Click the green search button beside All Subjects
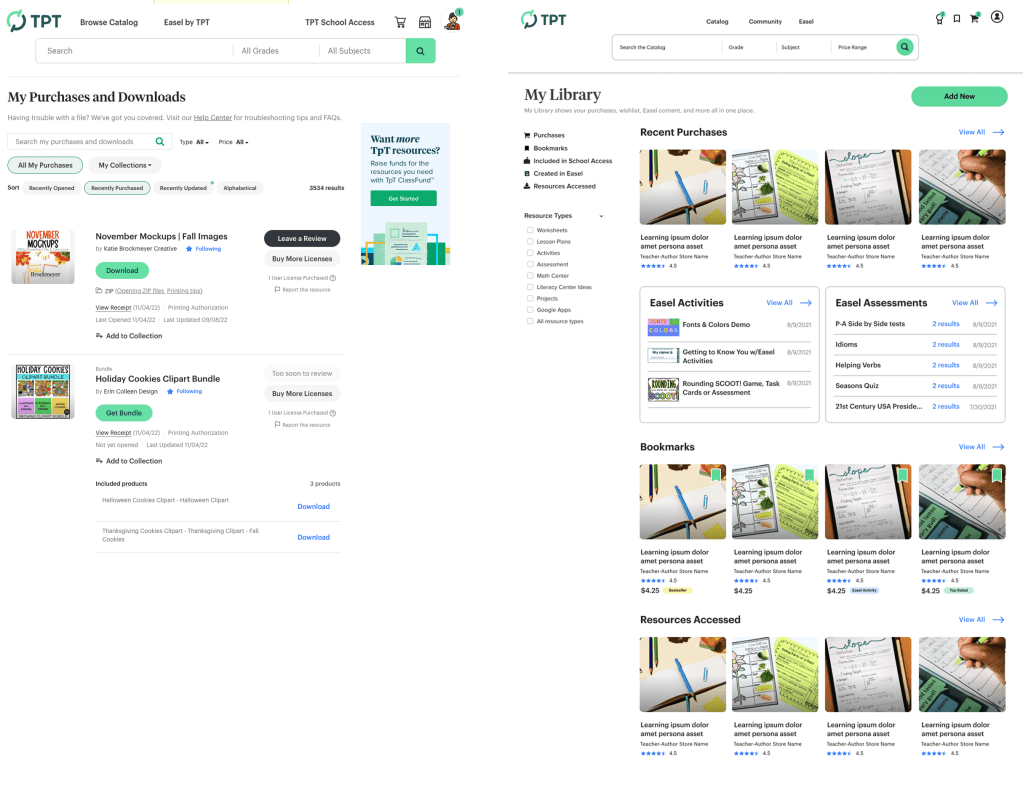 (420, 51)
